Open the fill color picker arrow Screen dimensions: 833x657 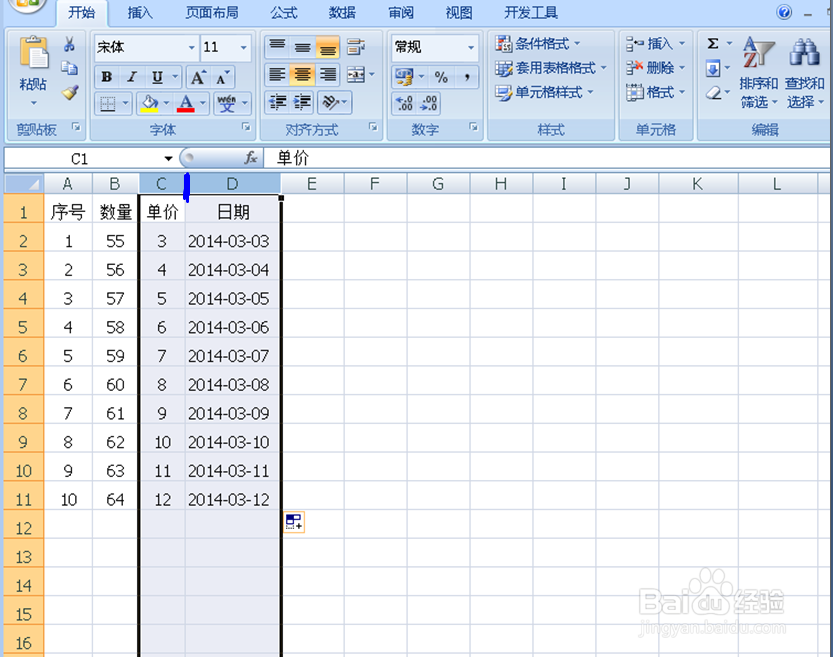[x=166, y=104]
